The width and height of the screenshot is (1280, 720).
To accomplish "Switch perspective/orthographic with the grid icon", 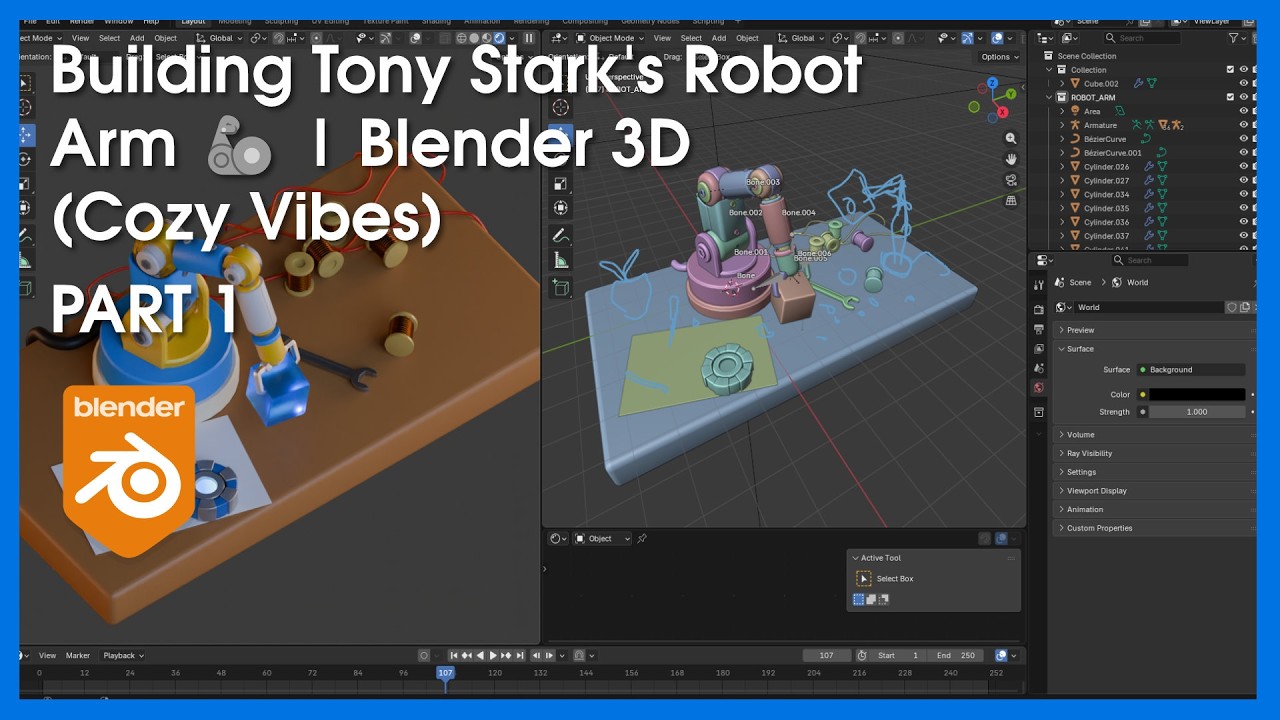I will (x=1011, y=200).
